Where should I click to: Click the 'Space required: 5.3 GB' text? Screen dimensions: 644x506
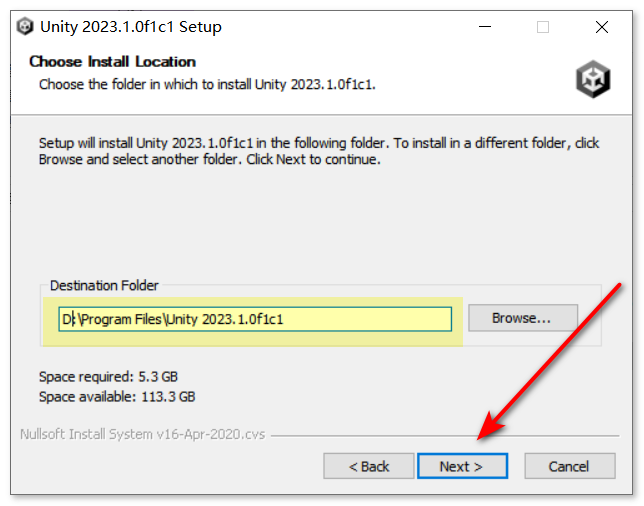(x=108, y=377)
